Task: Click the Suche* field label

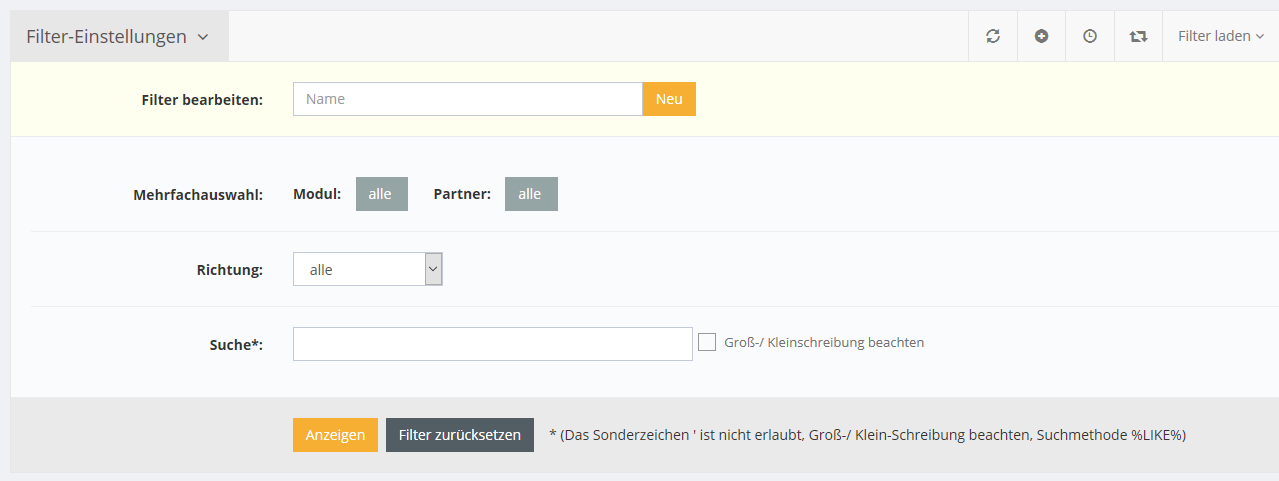Action: (229, 345)
